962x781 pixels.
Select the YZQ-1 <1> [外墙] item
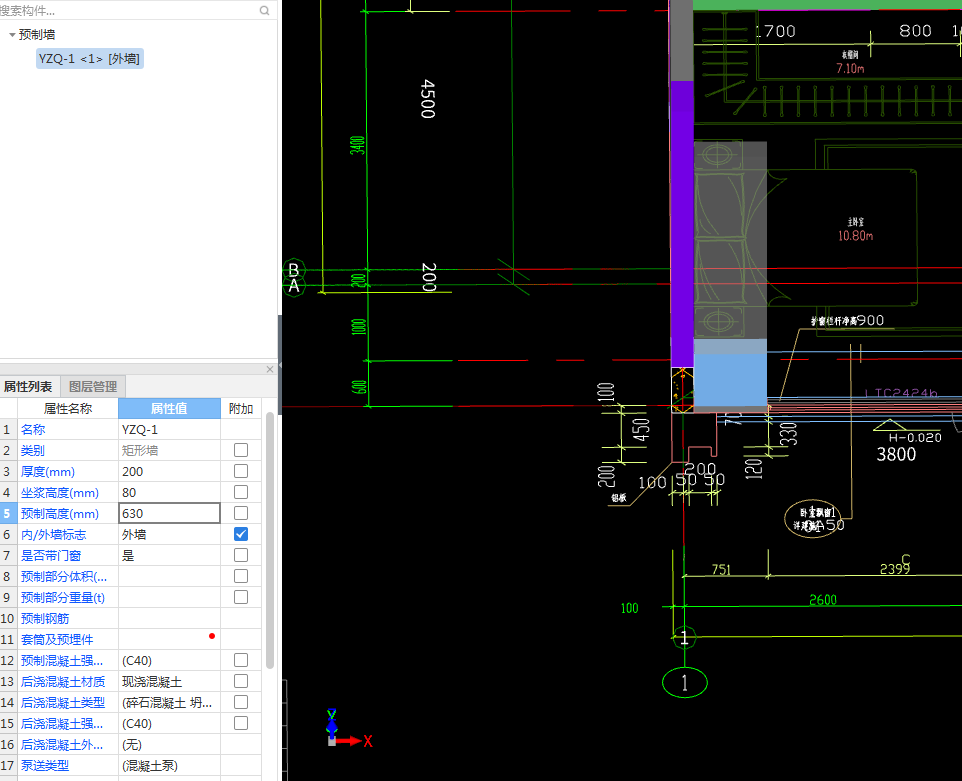click(90, 59)
